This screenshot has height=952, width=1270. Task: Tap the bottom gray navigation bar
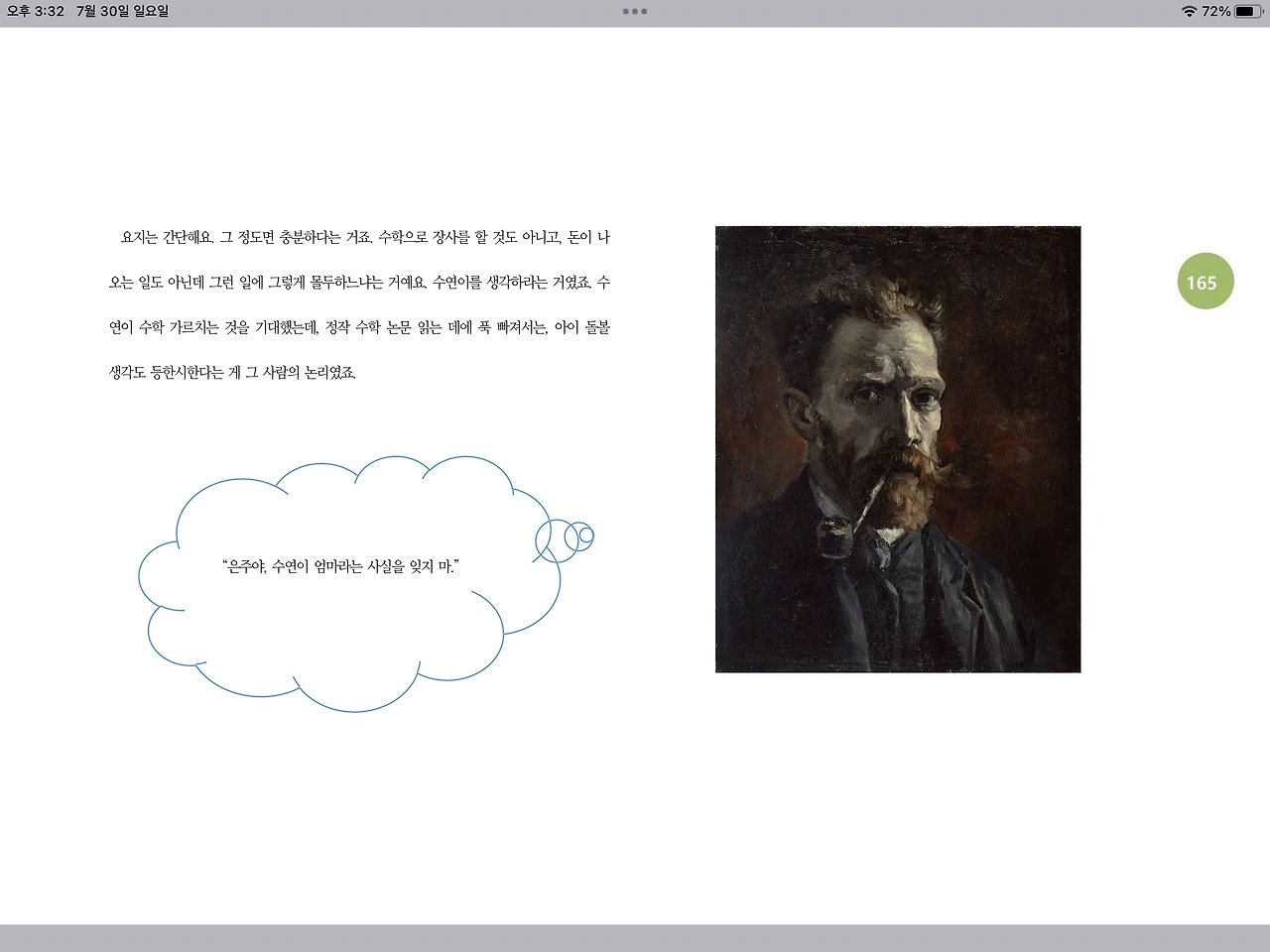[x=635, y=940]
